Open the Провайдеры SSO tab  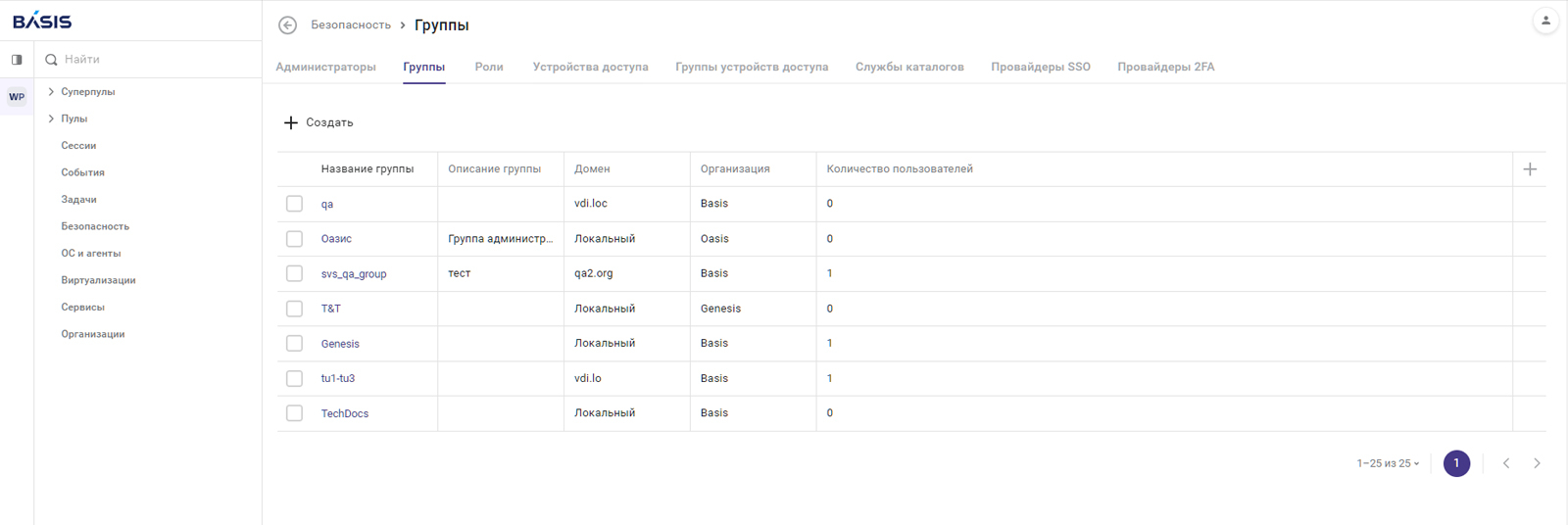(x=1040, y=67)
